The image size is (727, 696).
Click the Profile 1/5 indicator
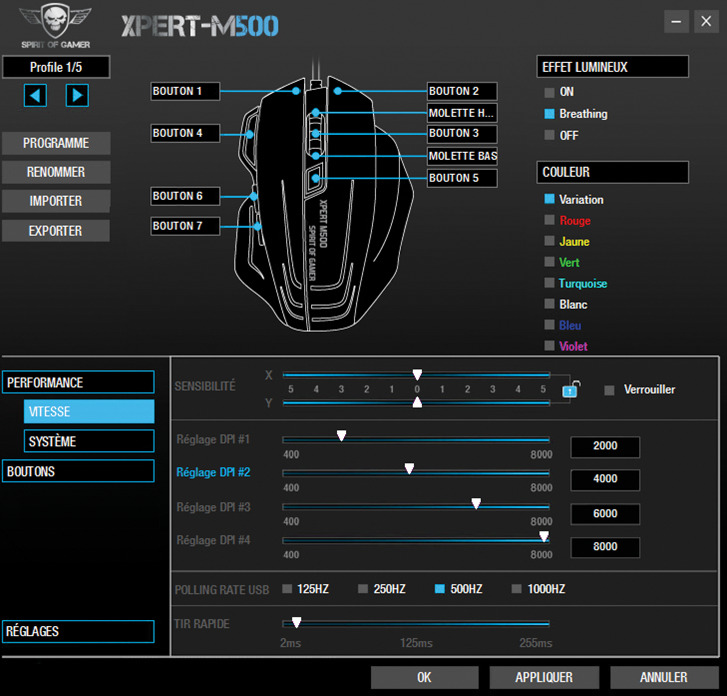[56, 67]
